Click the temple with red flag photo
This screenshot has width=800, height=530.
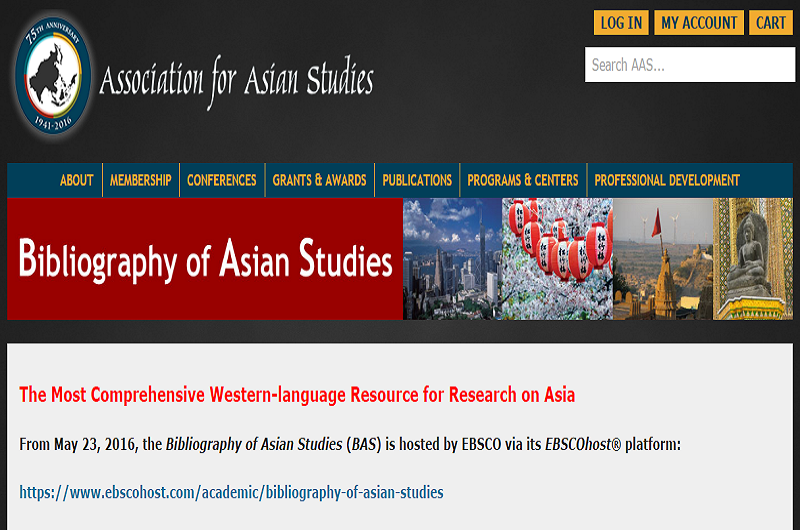coord(663,259)
